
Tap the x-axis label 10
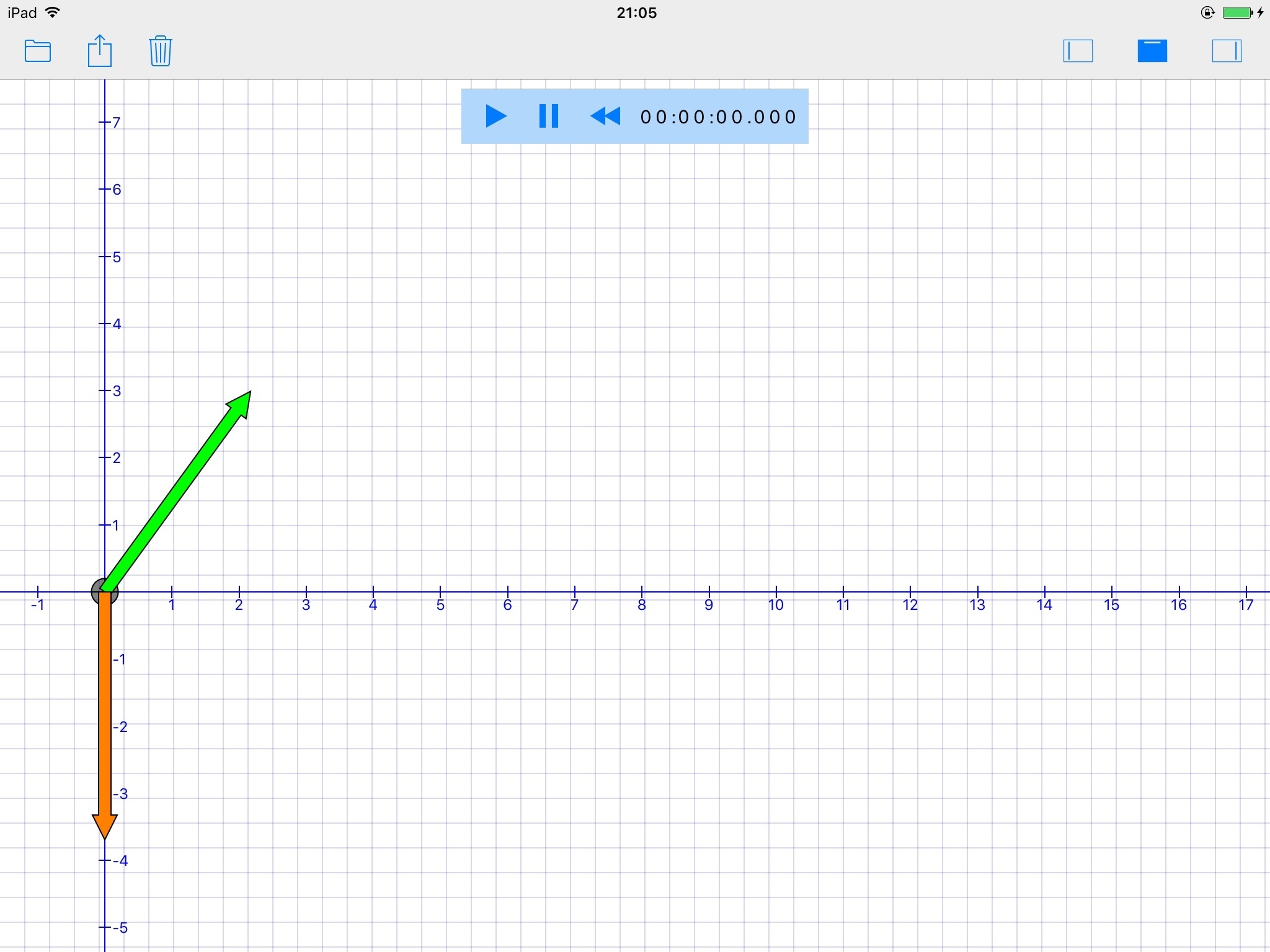pyautogui.click(x=776, y=605)
